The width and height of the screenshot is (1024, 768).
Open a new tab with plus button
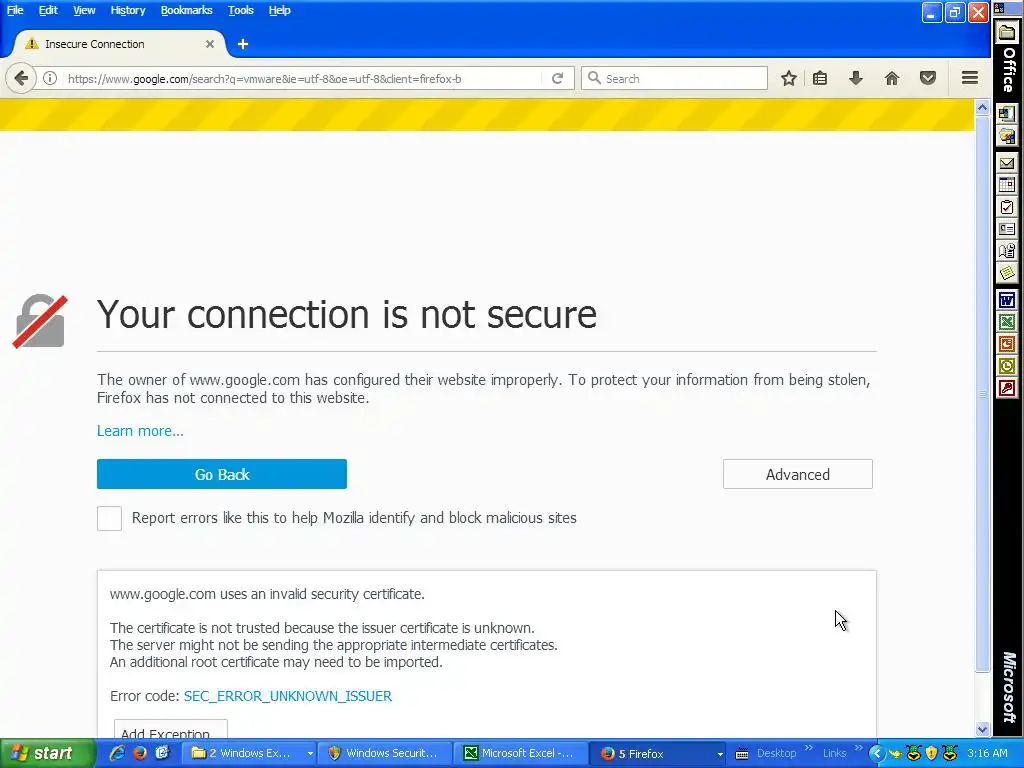(x=243, y=44)
